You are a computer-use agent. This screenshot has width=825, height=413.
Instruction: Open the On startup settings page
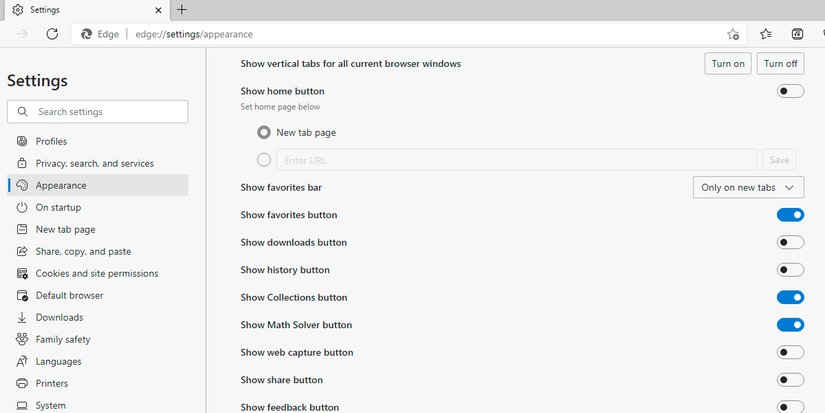58,207
